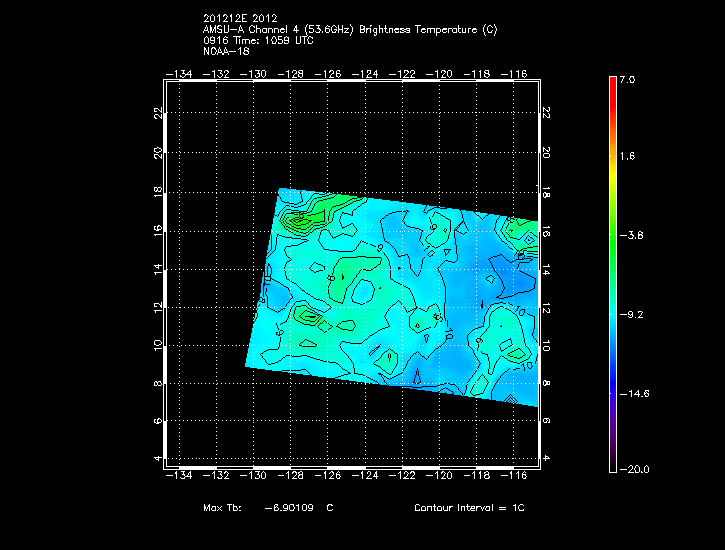Click the -9.2 label on the color scale

tap(630, 314)
